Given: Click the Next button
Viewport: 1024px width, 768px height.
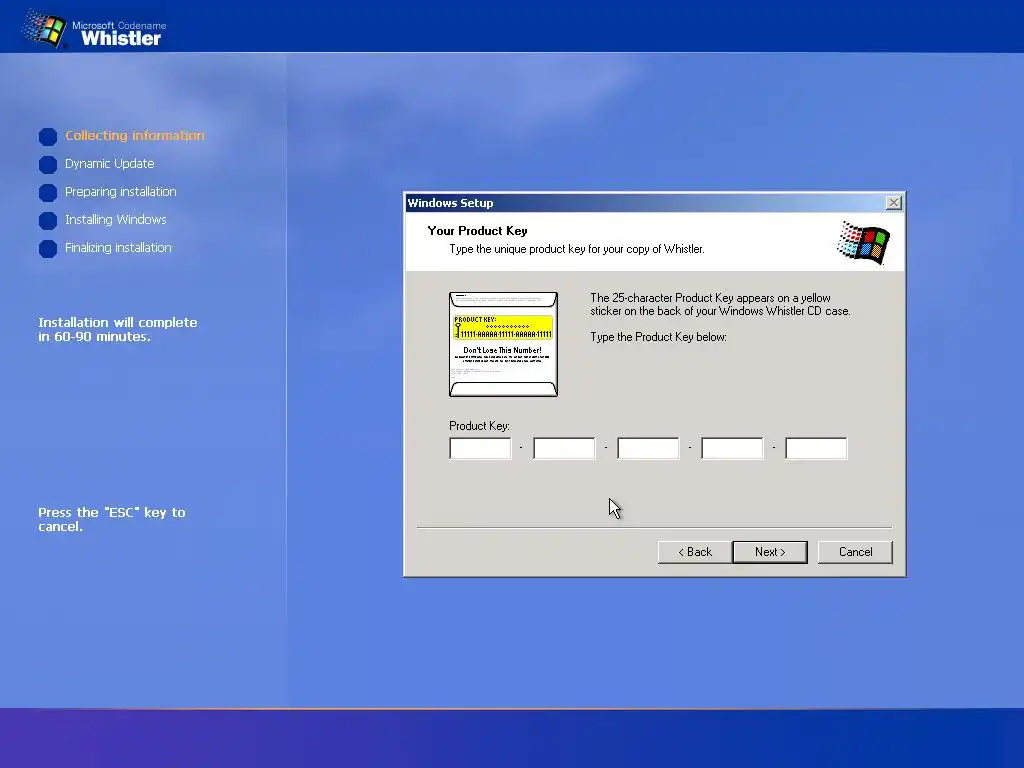Looking at the screenshot, I should coord(770,552).
